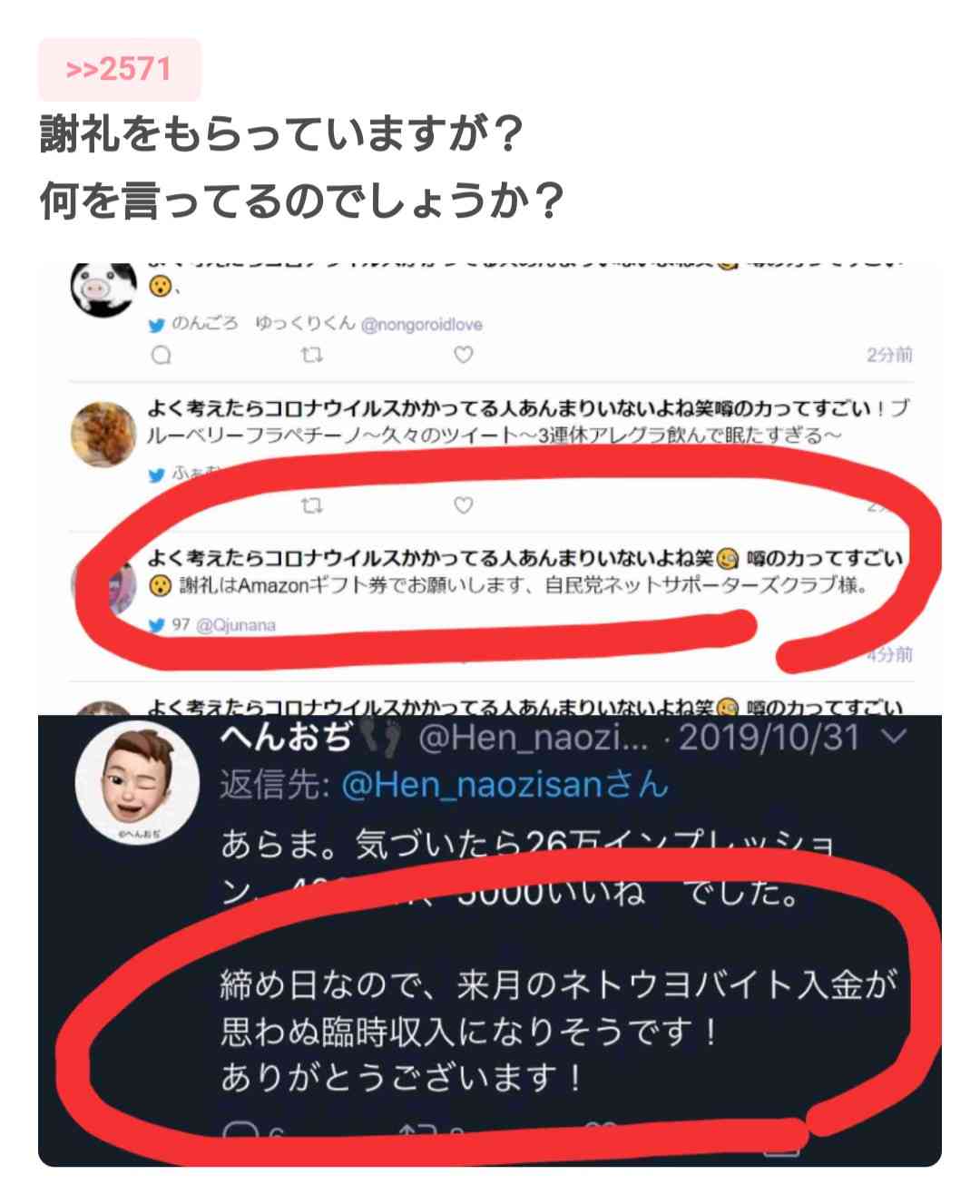This screenshot has width=980, height=1204.
Task: Click the 2分前 timestamp of first tweet
Action: click(x=889, y=355)
